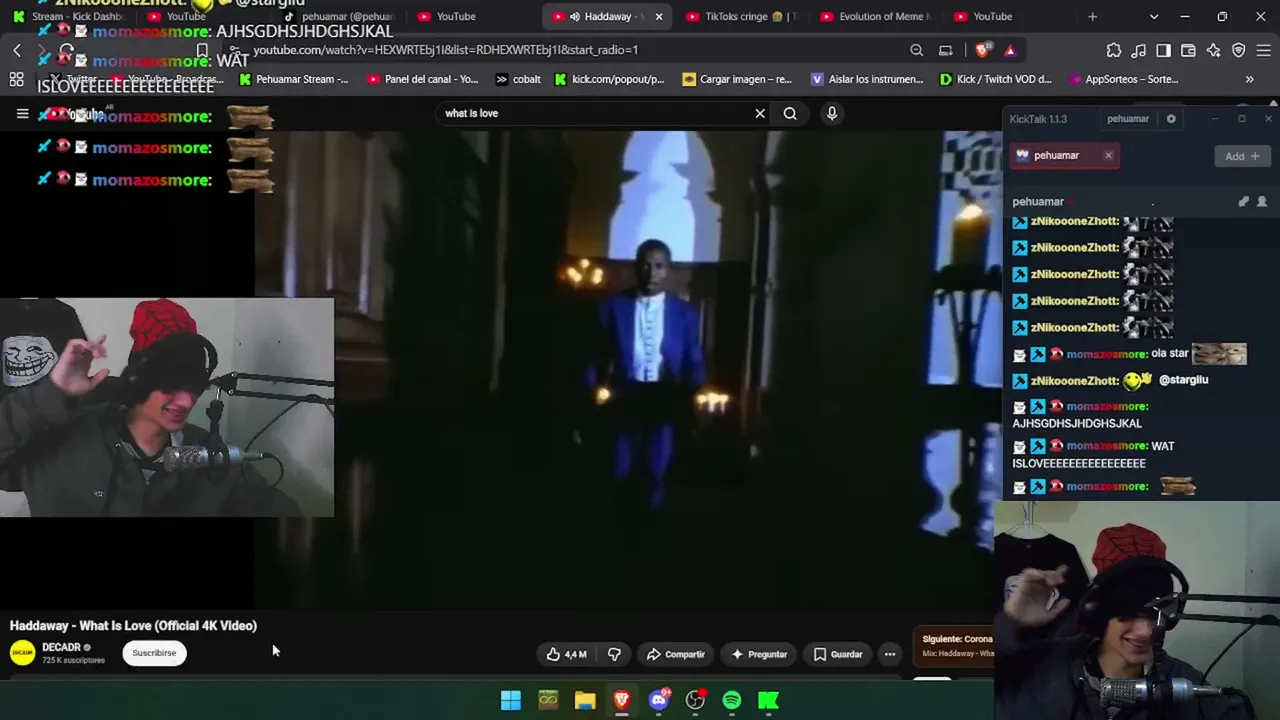Viewport: 1280px width, 720px height.
Task: Click the browser address bar URL
Action: coord(445,50)
